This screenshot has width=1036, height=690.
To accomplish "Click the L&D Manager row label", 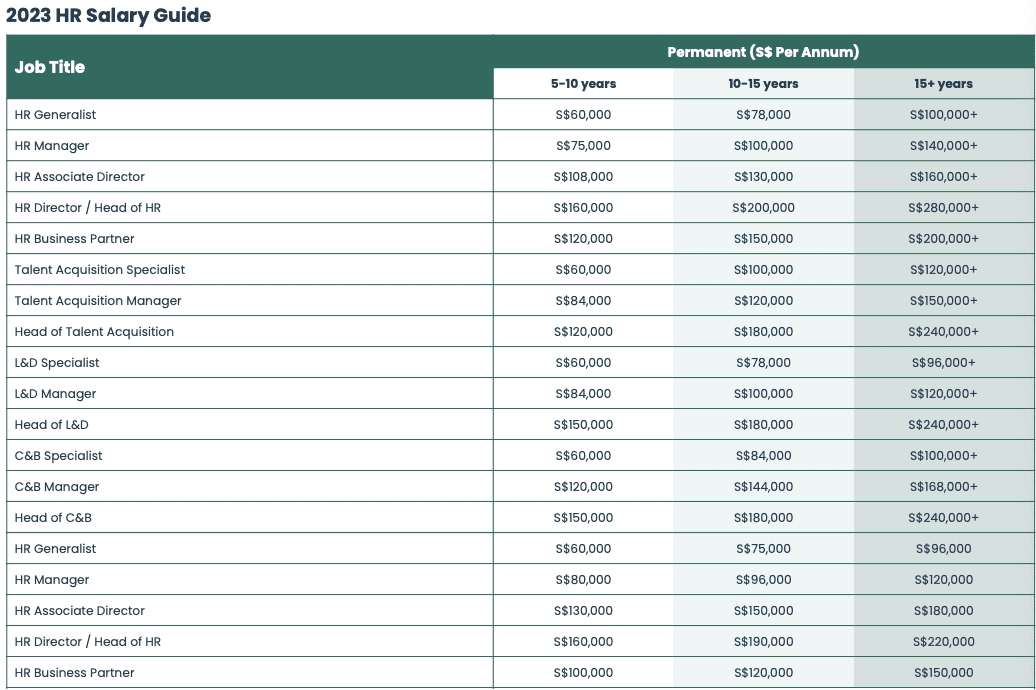I will (55, 394).
